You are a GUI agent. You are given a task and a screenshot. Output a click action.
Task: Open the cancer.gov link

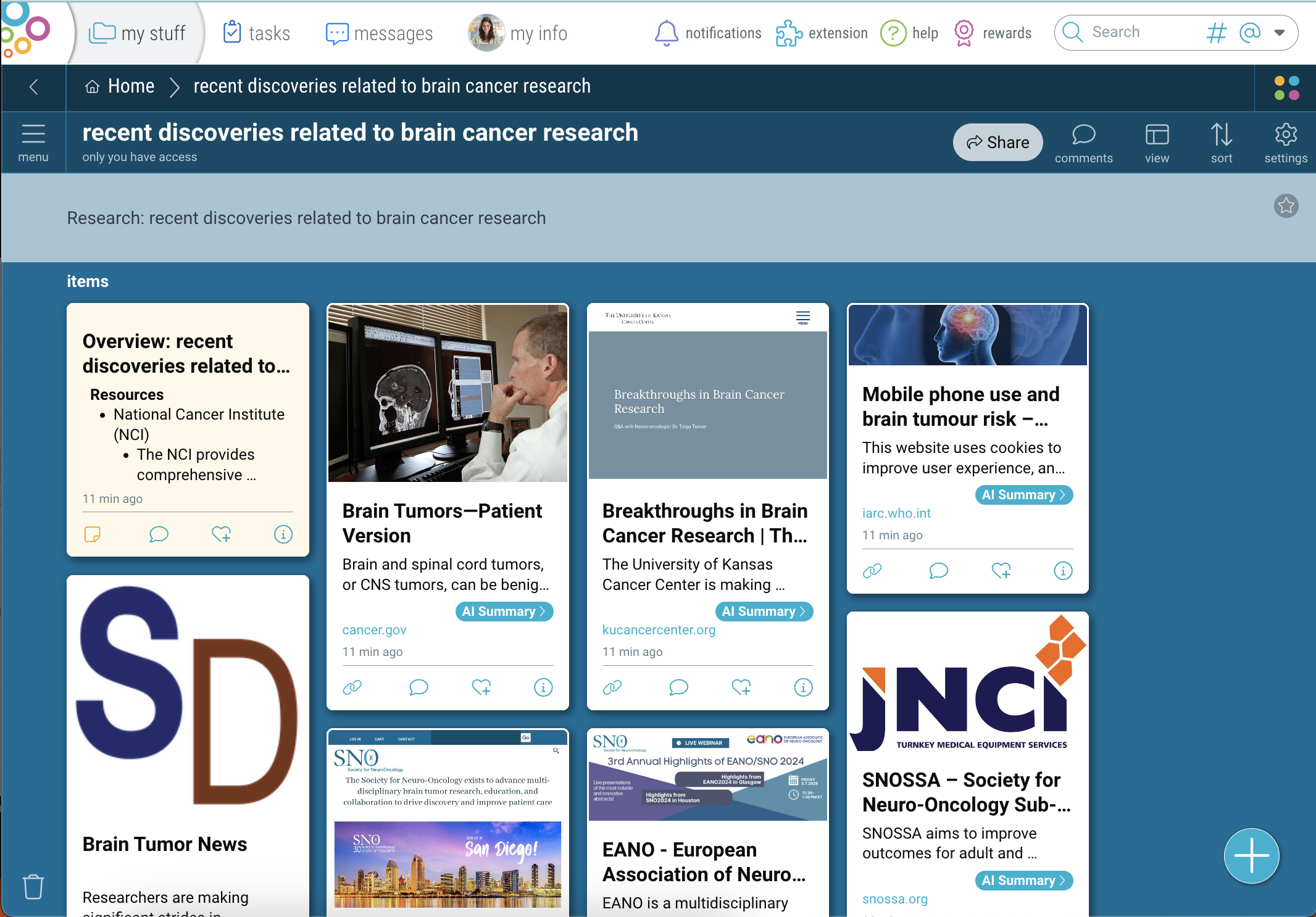(375, 630)
